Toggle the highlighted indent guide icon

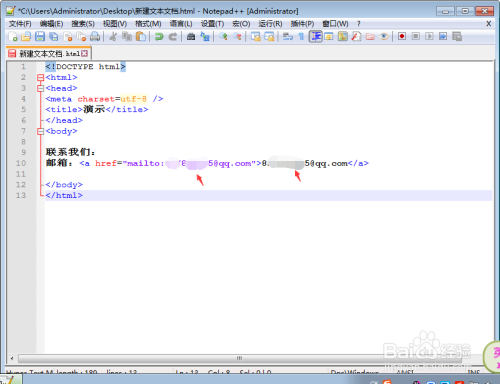click(315, 36)
